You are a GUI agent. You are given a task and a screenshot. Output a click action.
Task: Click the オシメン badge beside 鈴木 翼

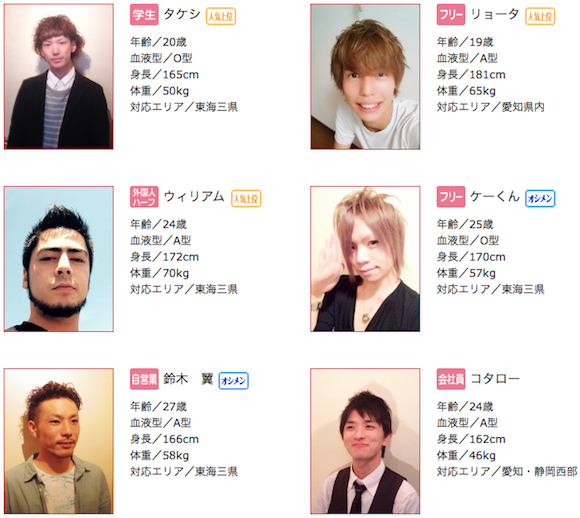(233, 381)
